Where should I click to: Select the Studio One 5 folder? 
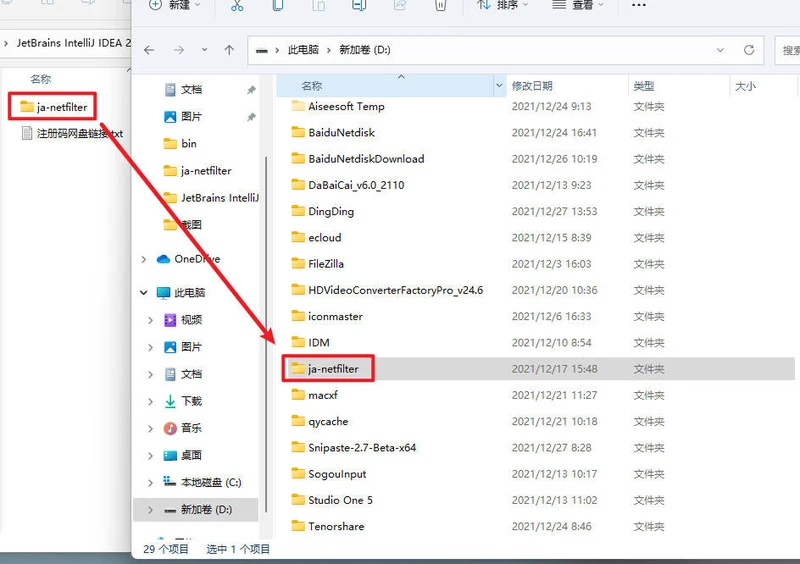[340, 500]
